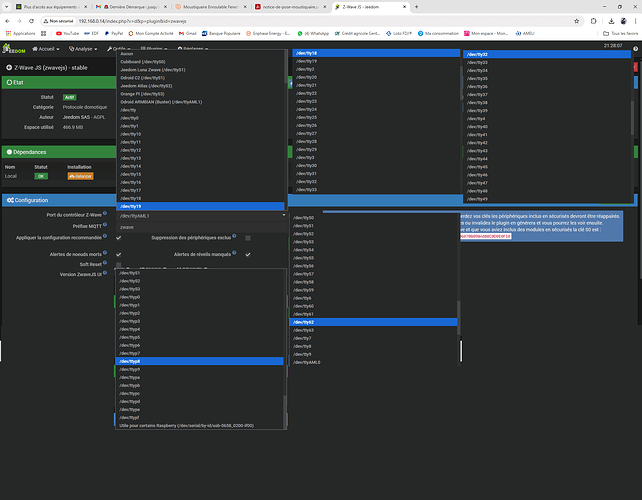Open a new browser tab
The width and height of the screenshot is (642, 500).
point(416,7)
